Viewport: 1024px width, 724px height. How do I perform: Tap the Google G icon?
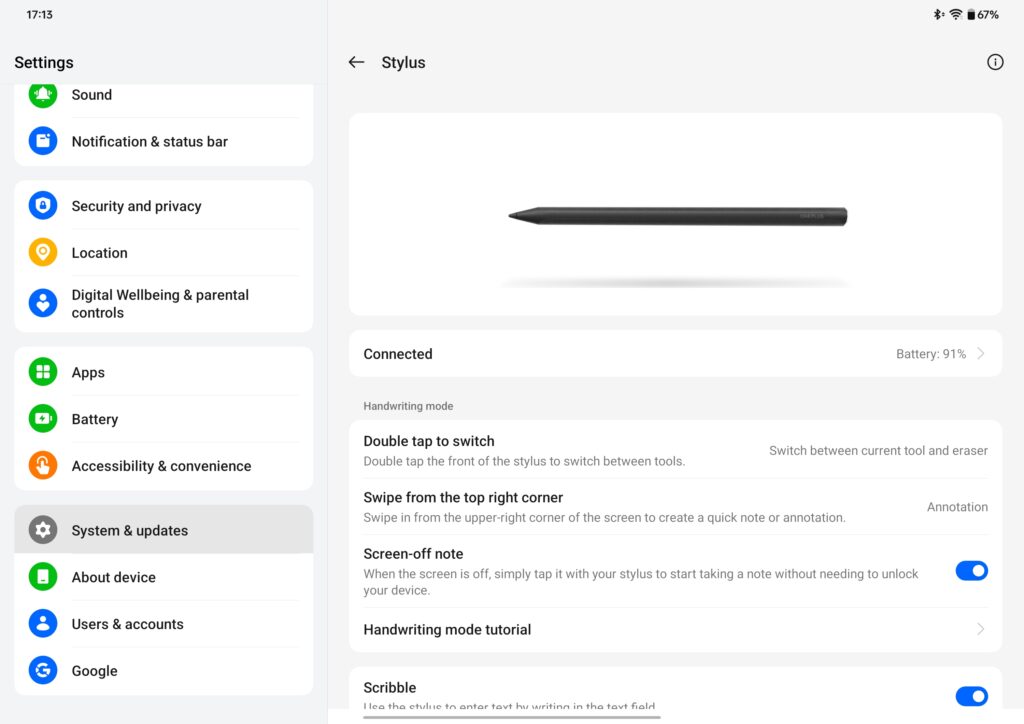click(x=42, y=670)
